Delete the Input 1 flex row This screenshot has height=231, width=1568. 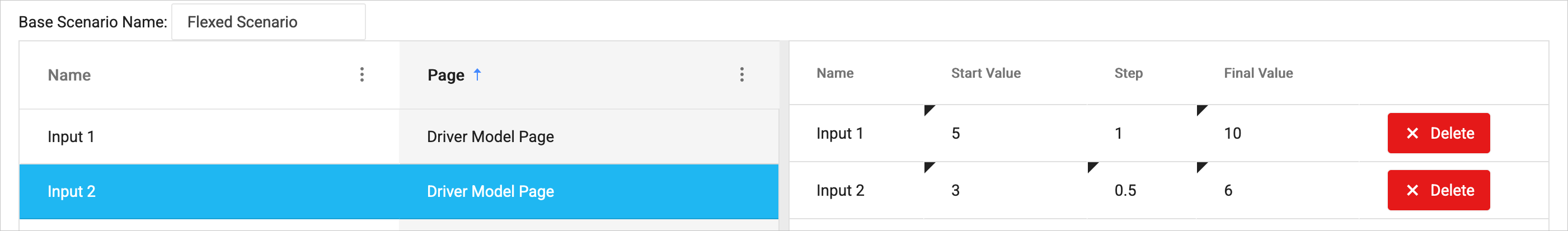1438,133
